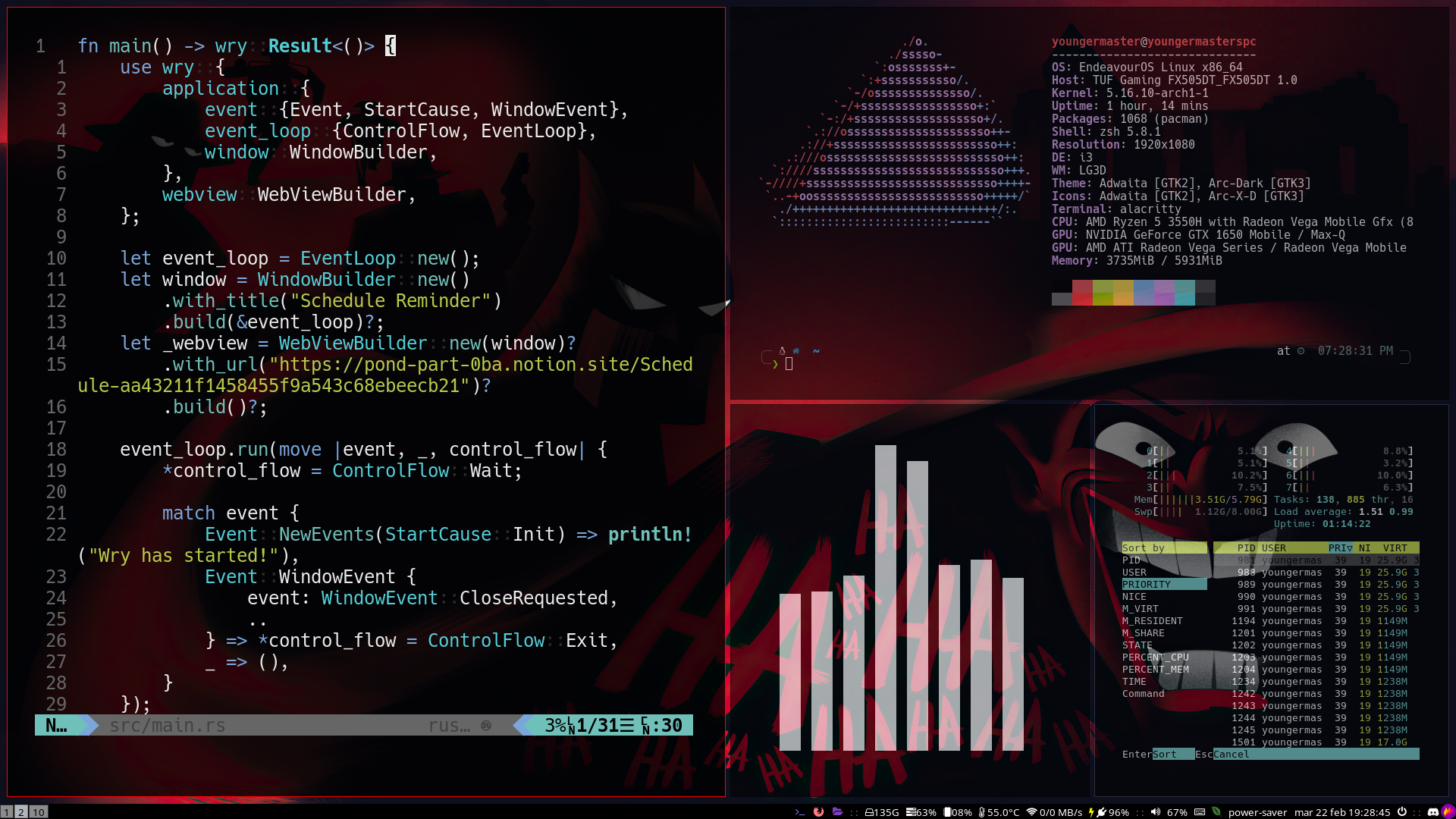Select M_RESIDENT in htop sort list
The image size is (1456, 819).
1152,621
